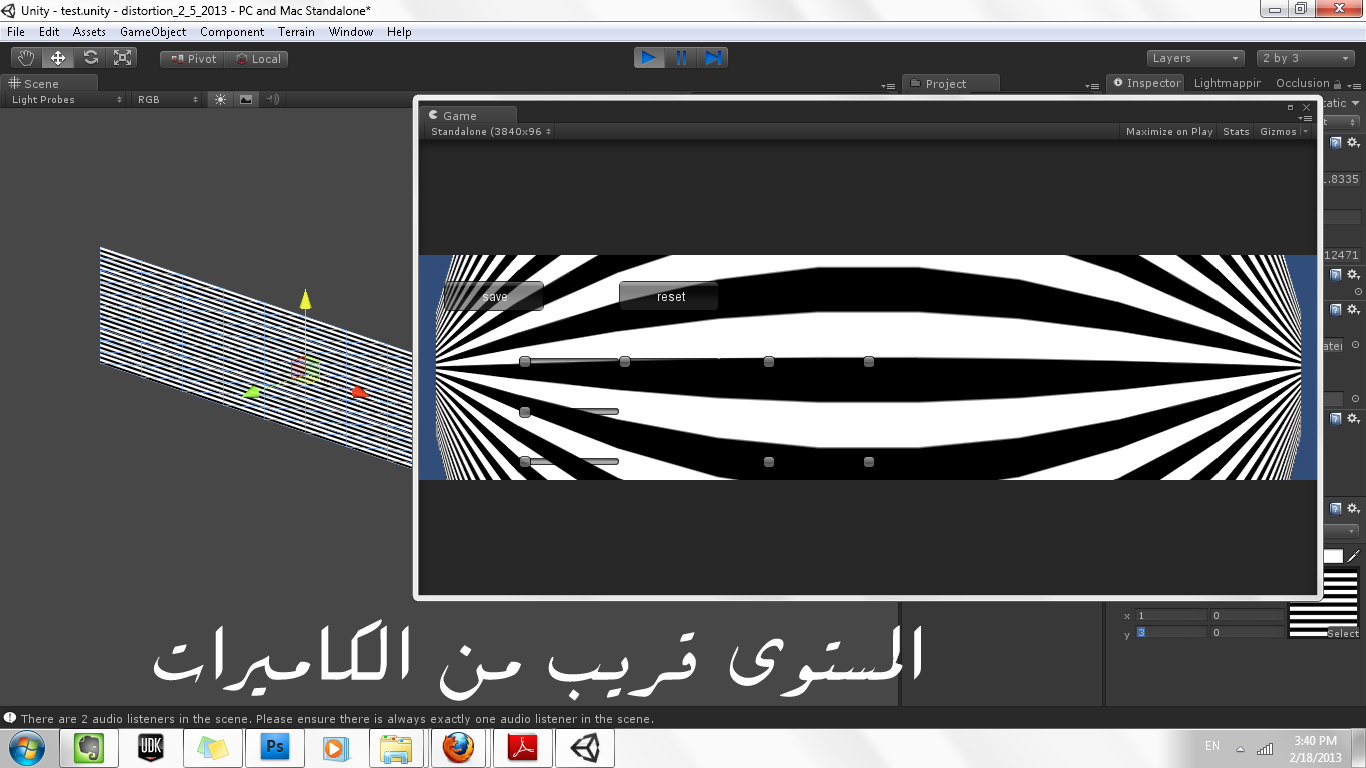This screenshot has width=1366, height=768.
Task: Open Firefox from the taskbar
Action: click(x=459, y=748)
